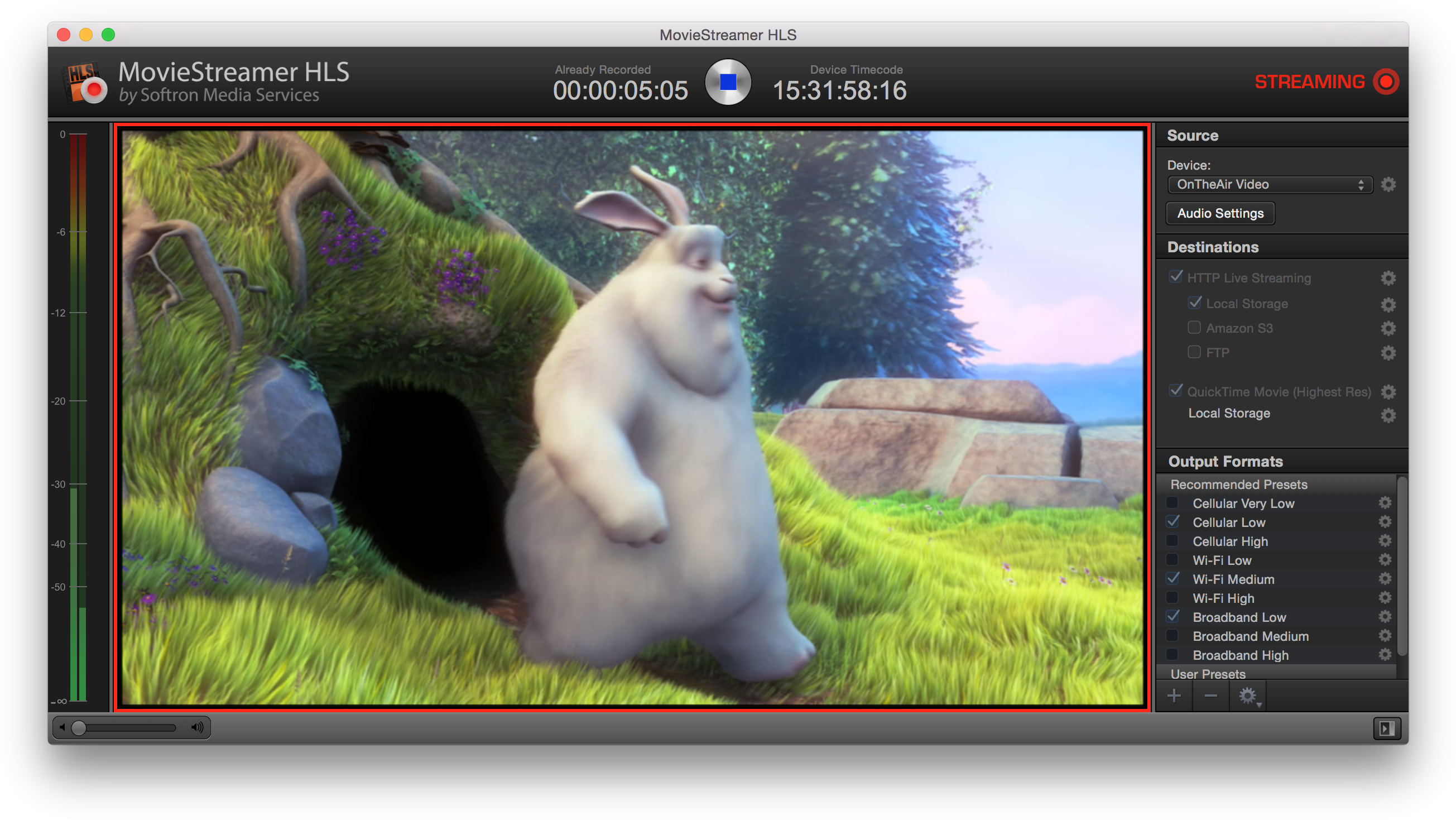Open HTTP Live Streaming settings gear

coord(1388,277)
